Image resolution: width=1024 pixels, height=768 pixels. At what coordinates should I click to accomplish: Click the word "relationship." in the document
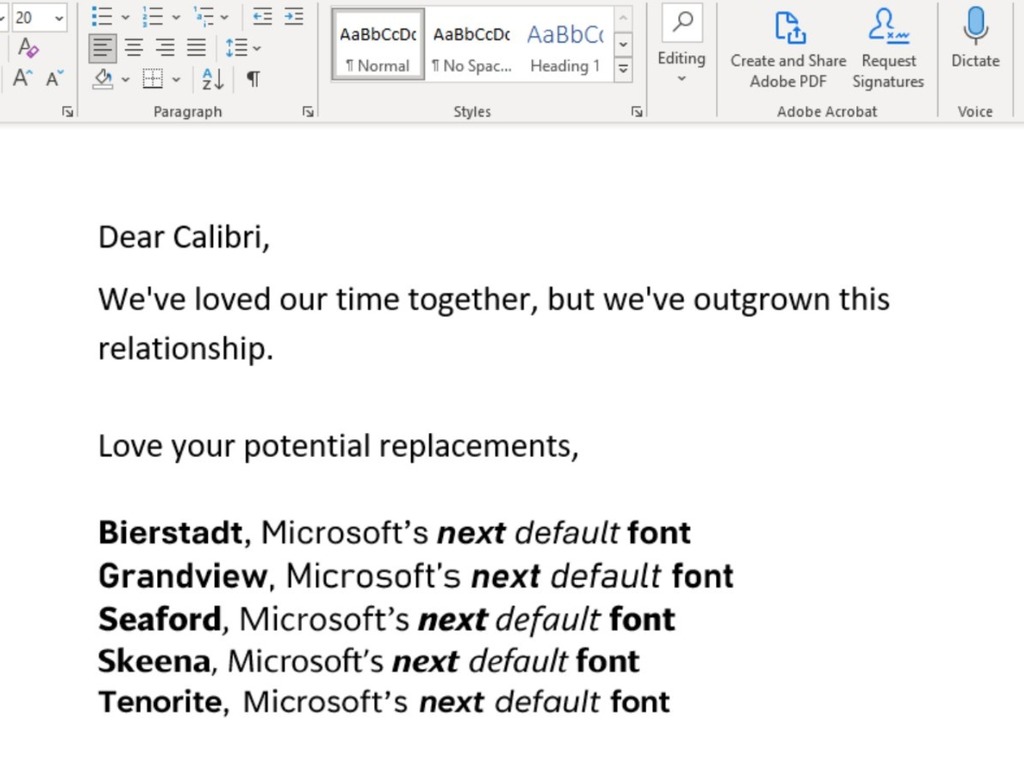tap(185, 349)
